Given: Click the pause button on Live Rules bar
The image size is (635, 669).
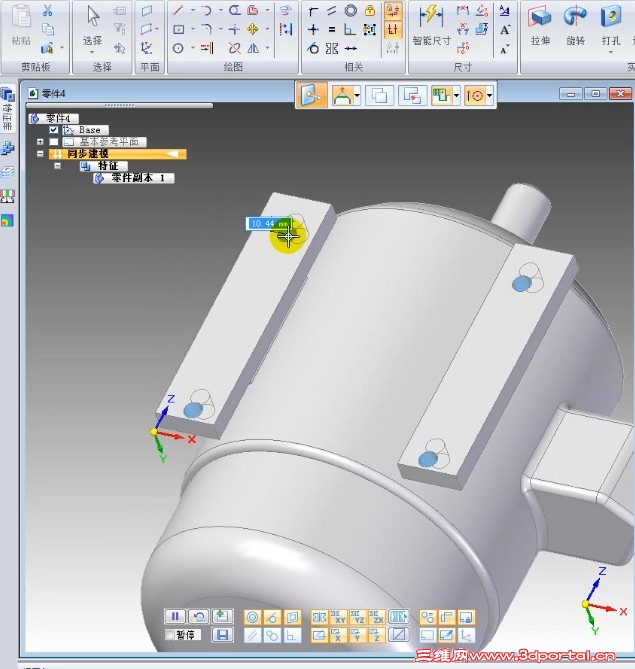Looking at the screenshot, I should (x=175, y=617).
